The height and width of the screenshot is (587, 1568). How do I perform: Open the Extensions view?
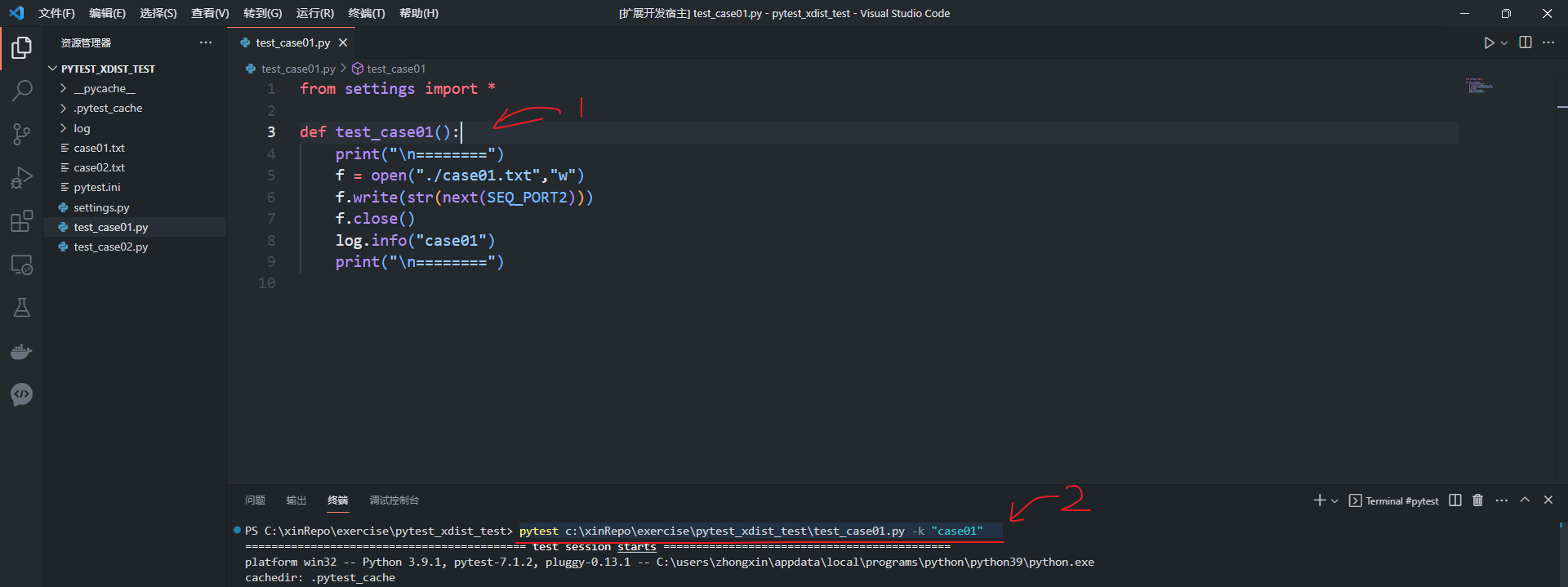pos(22,221)
